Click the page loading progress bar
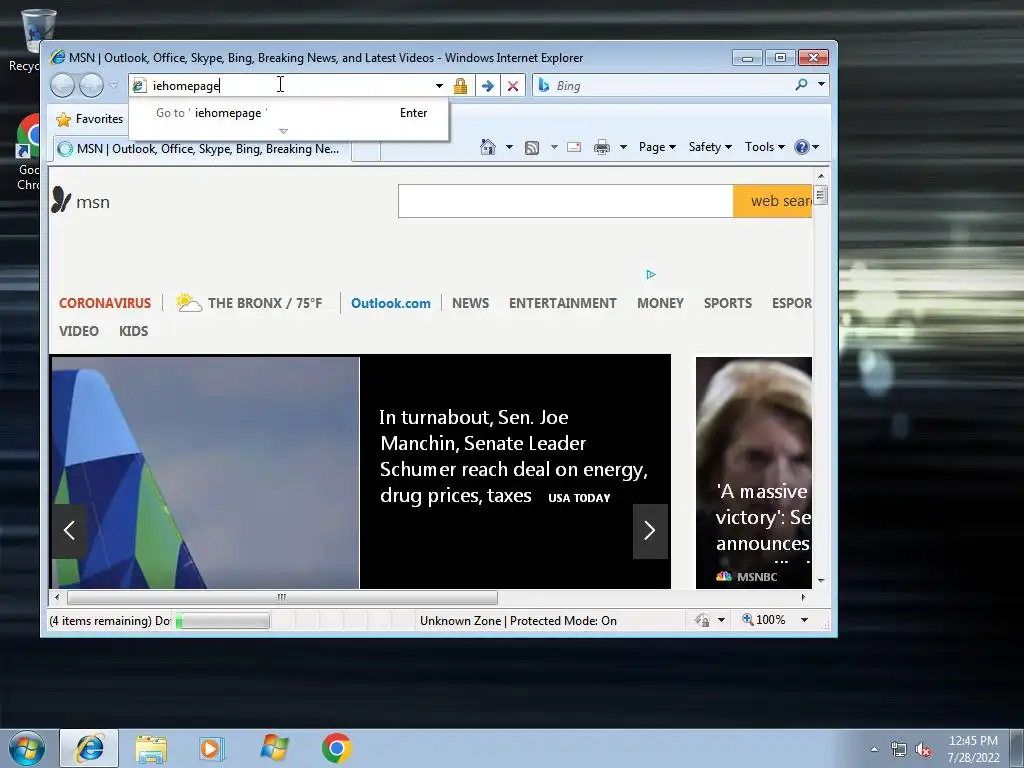This screenshot has height=768, width=1024. (x=223, y=620)
